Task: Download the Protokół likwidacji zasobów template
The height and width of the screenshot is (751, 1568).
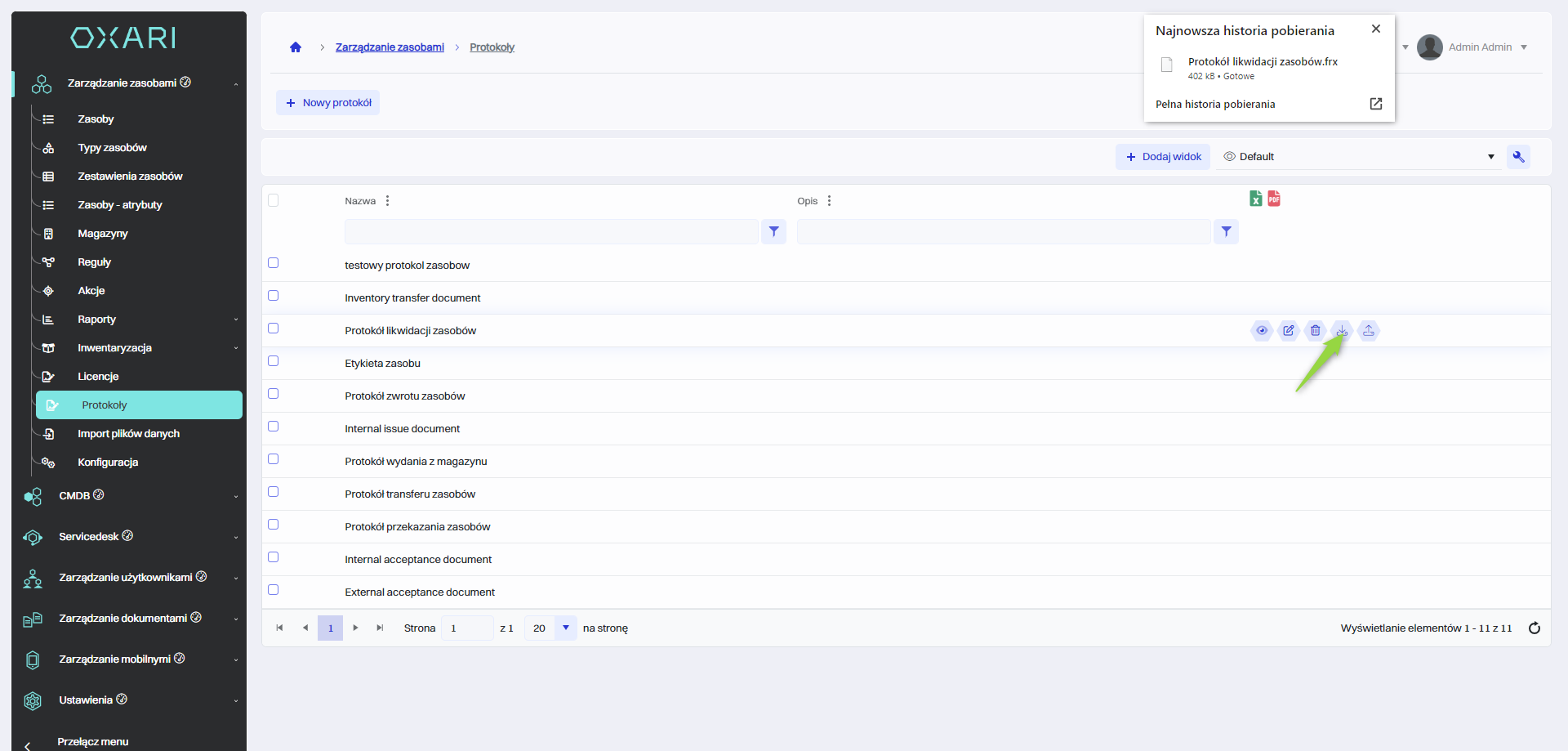Action: [x=1342, y=331]
